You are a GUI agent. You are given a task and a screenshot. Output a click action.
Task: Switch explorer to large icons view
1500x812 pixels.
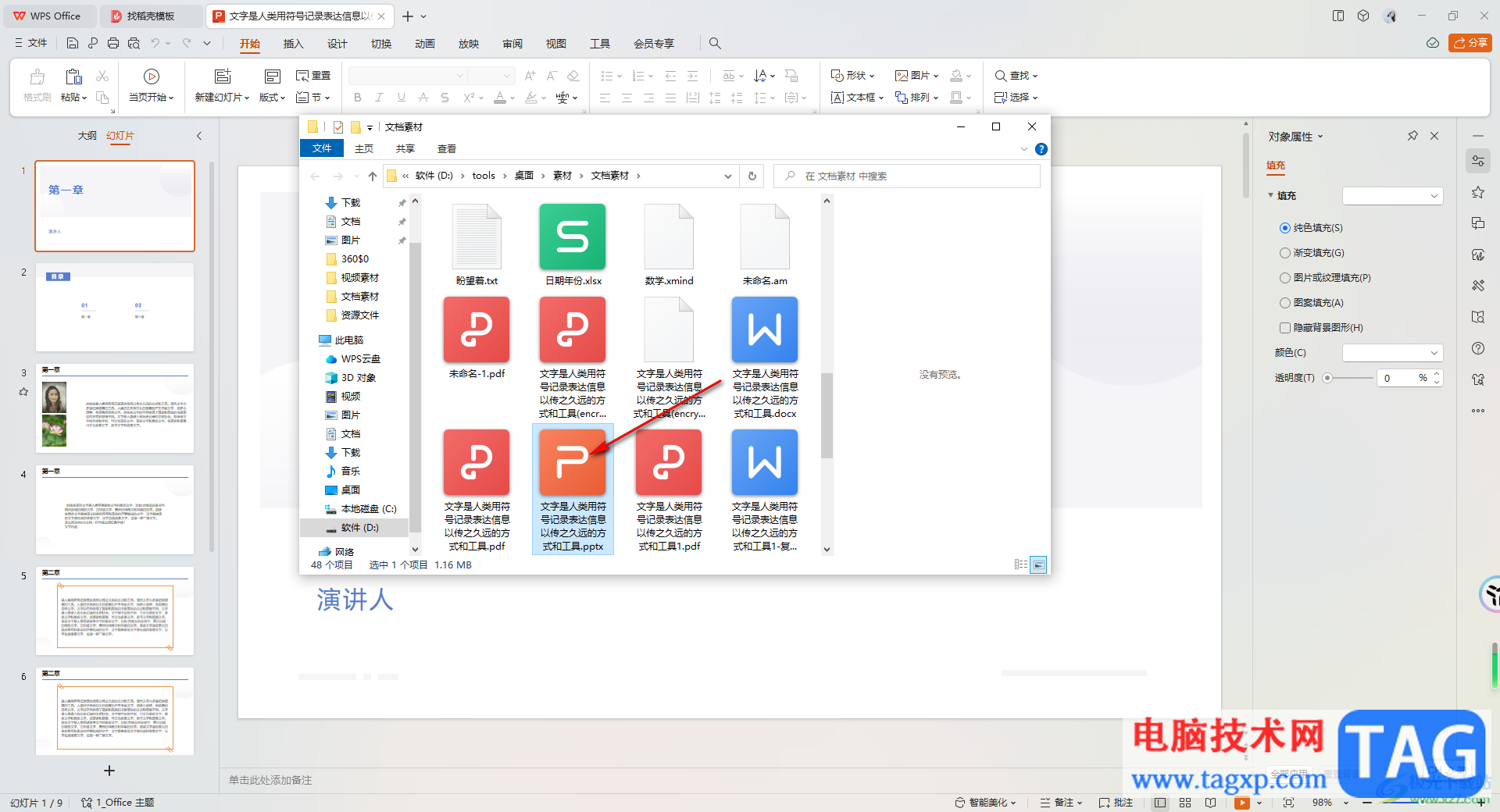pos(1038,564)
